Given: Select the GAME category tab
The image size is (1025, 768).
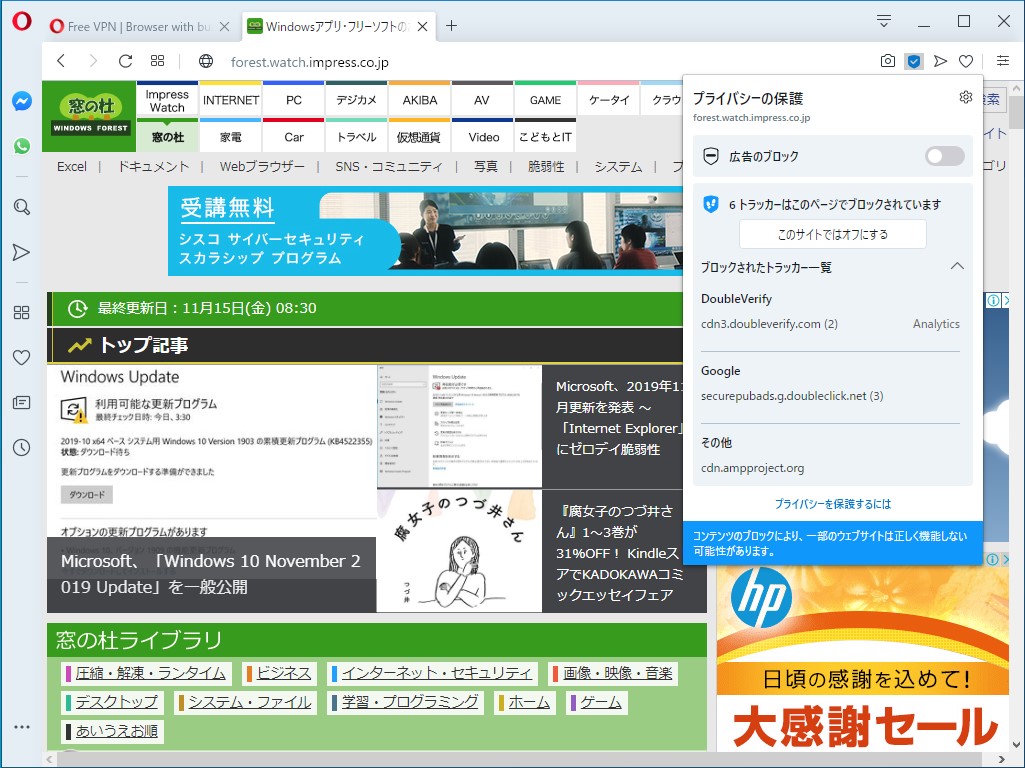Looking at the screenshot, I should click(545, 99).
